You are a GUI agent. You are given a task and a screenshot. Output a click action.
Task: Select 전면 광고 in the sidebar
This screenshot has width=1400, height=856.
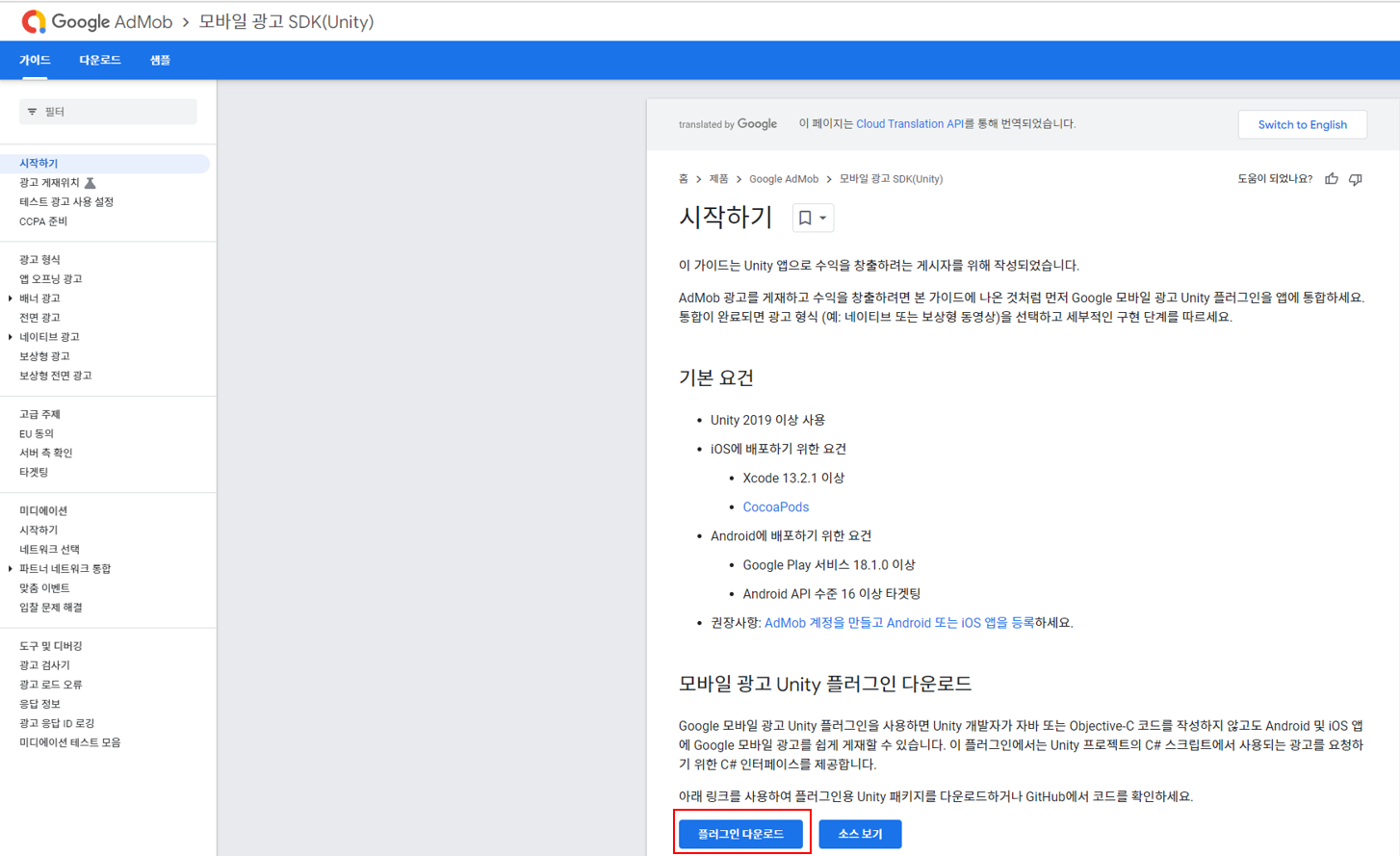39,318
